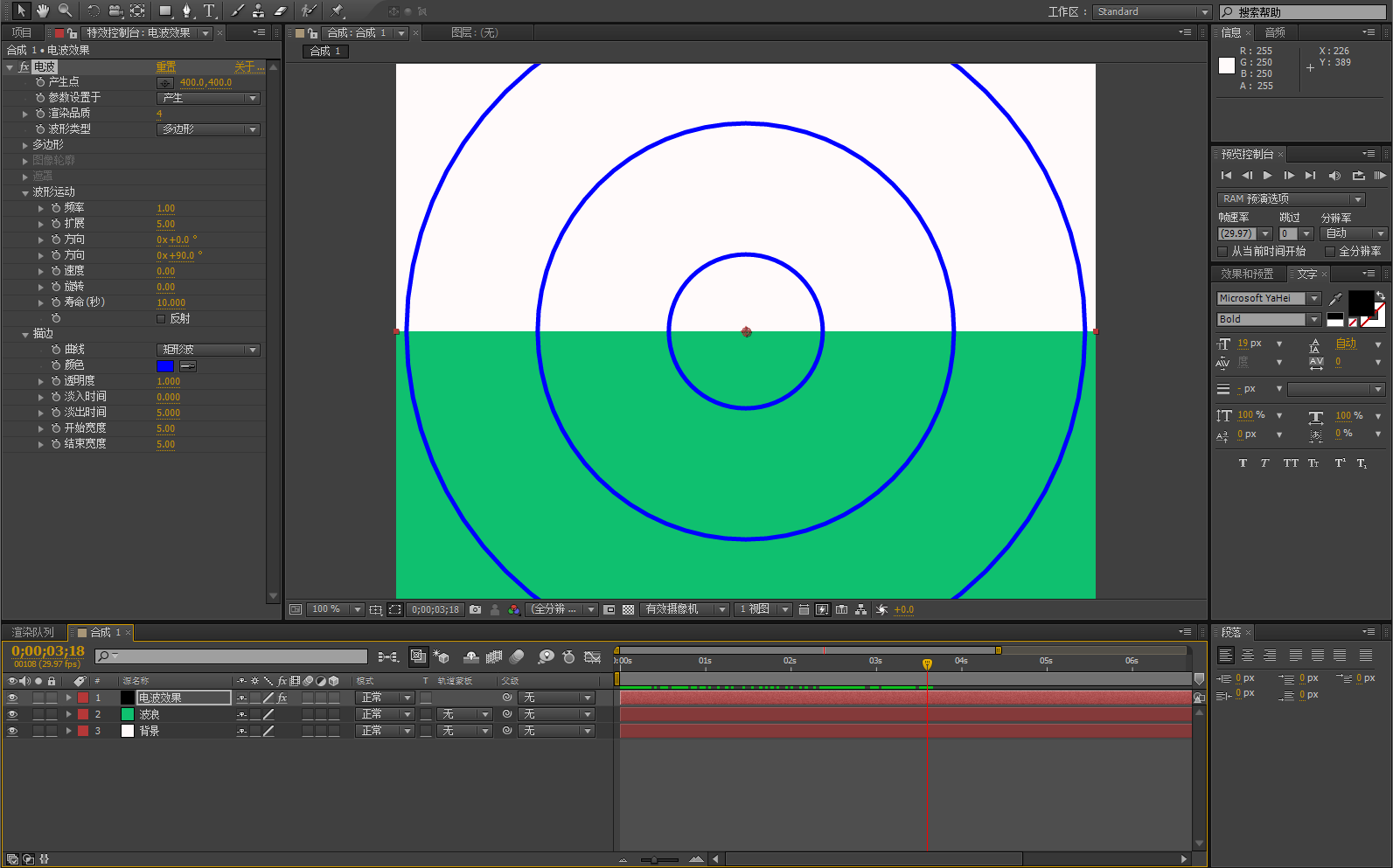The height and width of the screenshot is (868, 1393).
Task: Enable the 反射 checkbox
Action: click(x=161, y=319)
